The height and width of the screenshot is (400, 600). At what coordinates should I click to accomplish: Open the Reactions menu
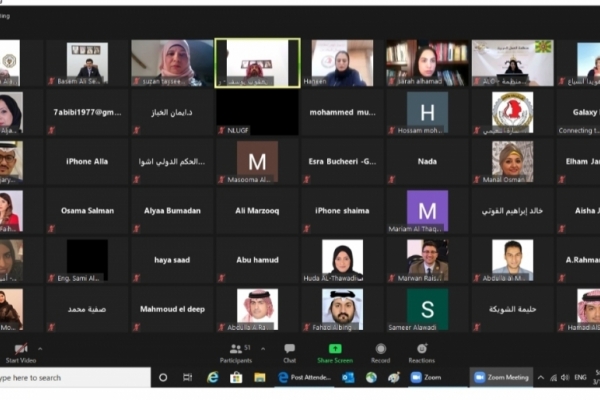(x=422, y=353)
